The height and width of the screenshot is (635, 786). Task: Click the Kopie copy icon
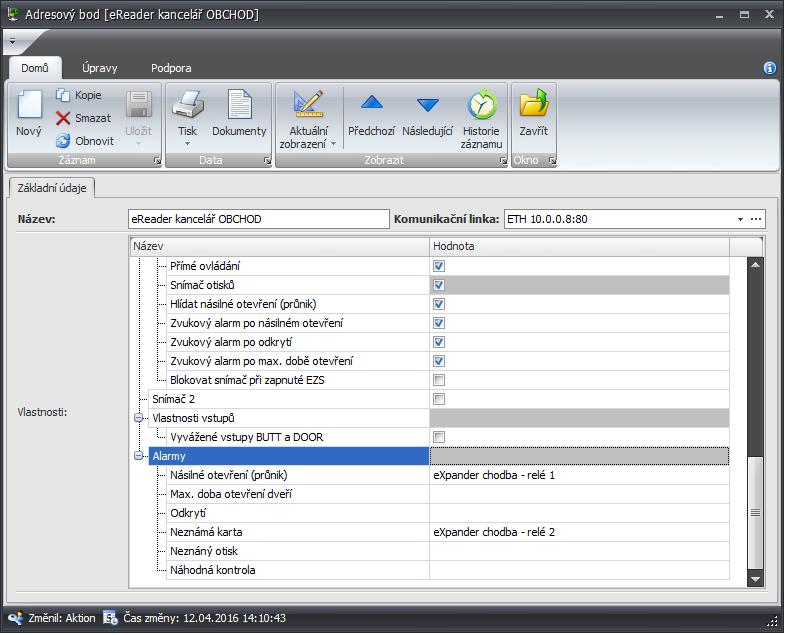coord(63,95)
